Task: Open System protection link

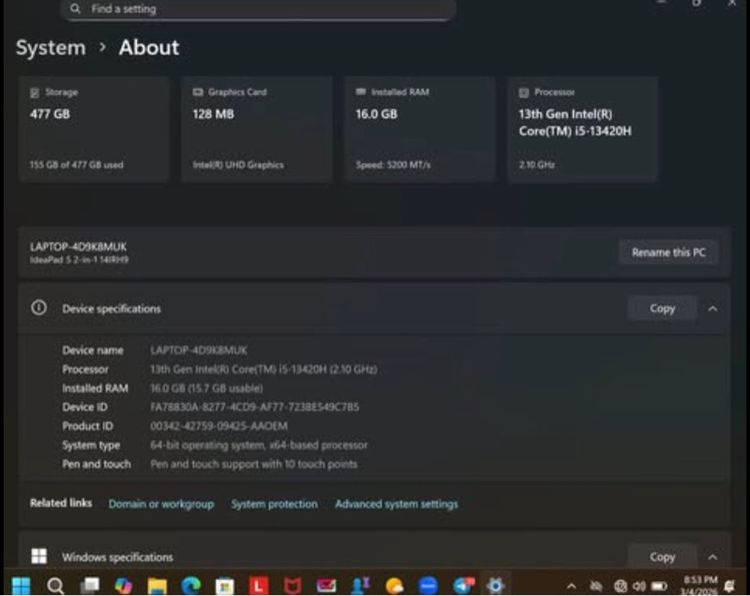Action: 275,504
